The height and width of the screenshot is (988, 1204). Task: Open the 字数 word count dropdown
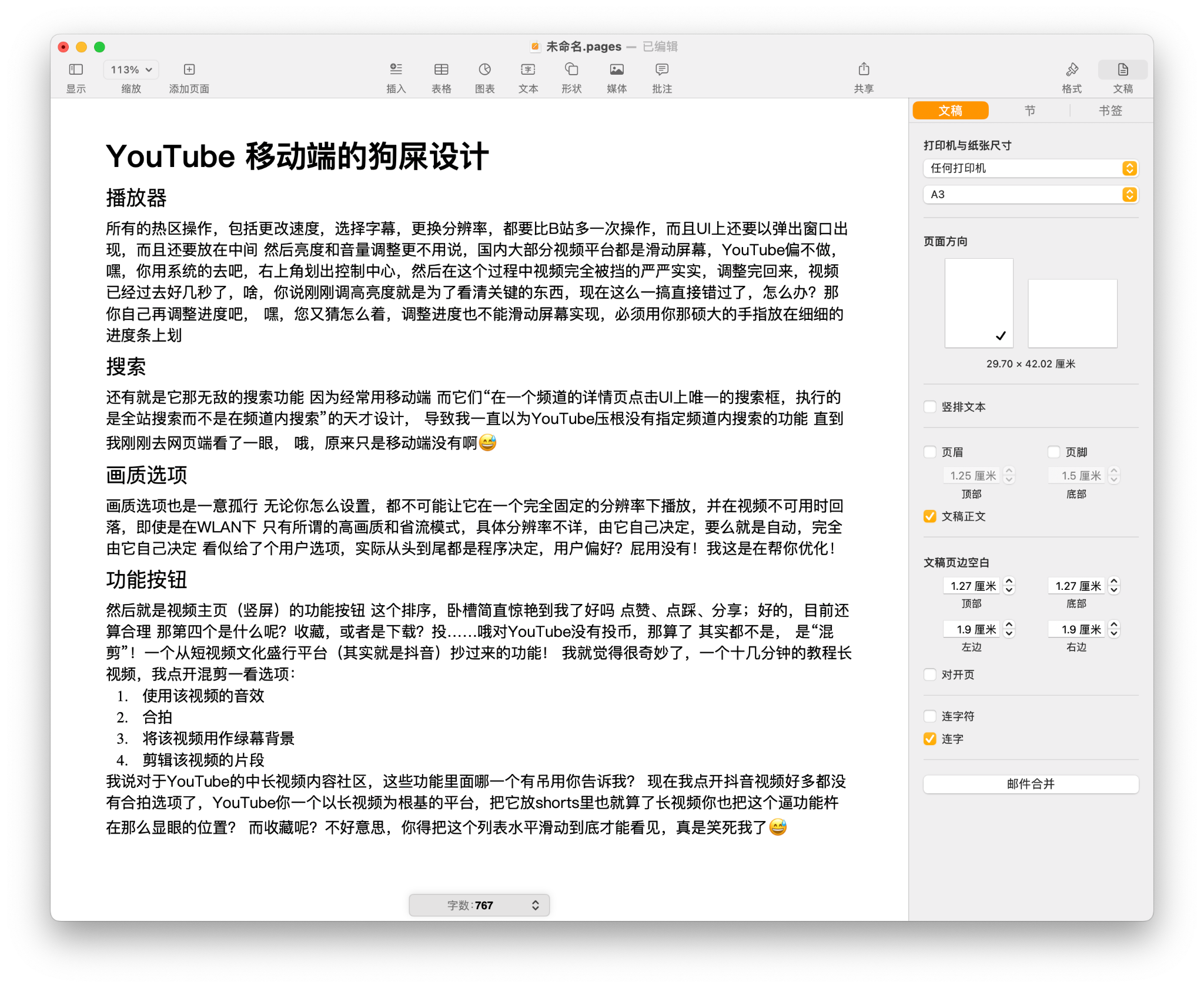tap(534, 905)
